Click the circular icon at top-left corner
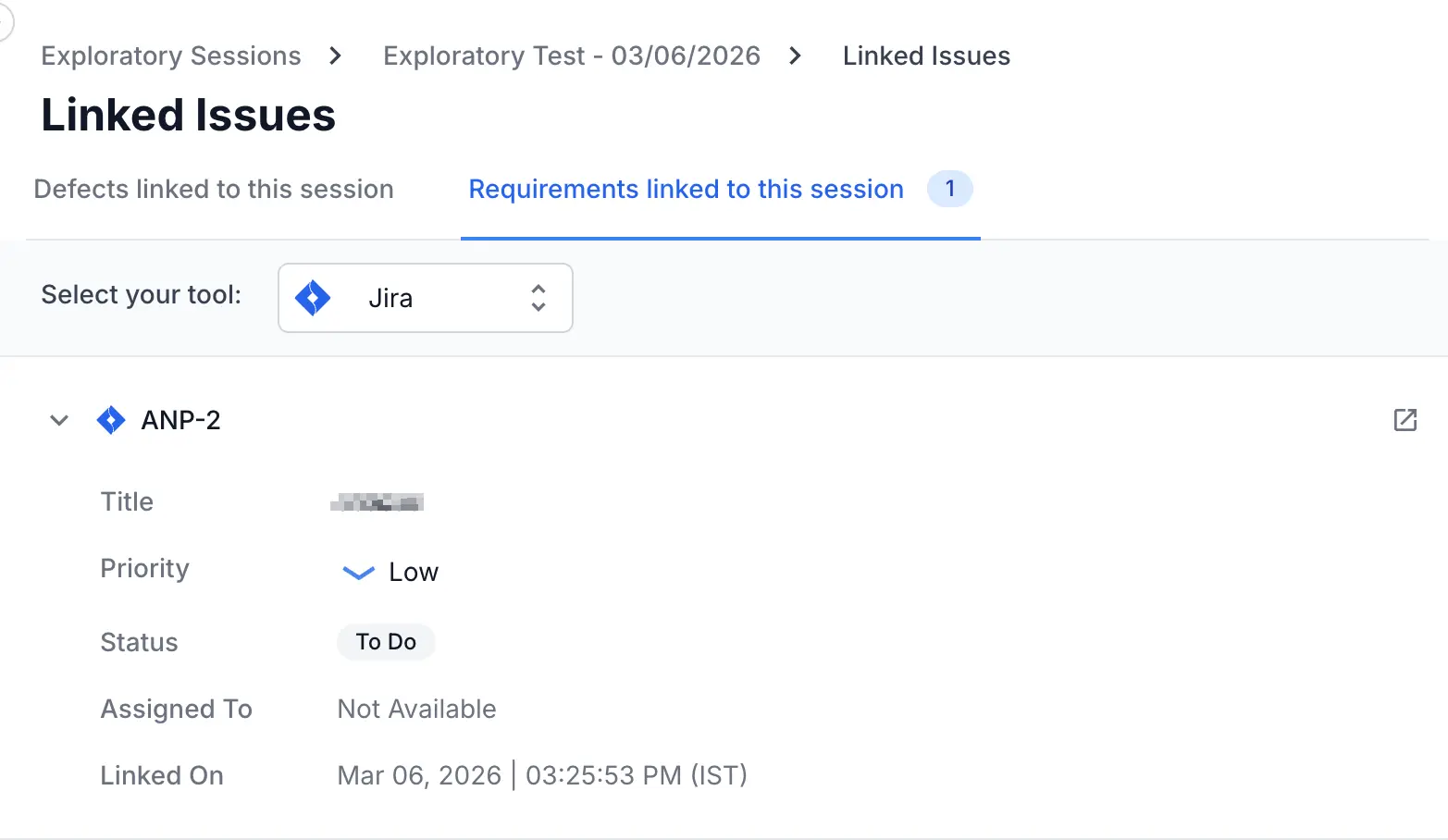This screenshot has width=1448, height=840. click(5, 20)
